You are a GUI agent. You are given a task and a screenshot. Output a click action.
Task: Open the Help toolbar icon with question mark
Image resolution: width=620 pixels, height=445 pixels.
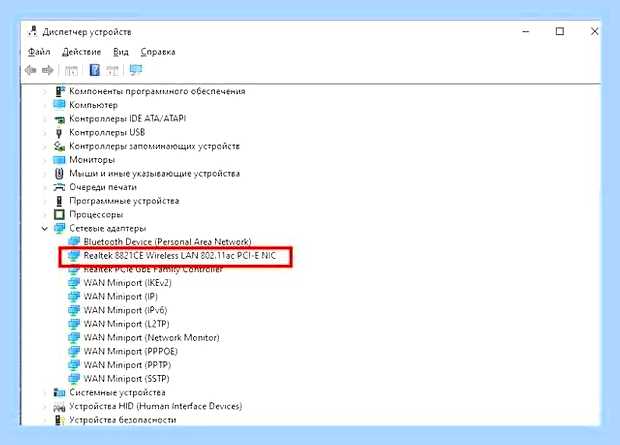tap(95, 70)
